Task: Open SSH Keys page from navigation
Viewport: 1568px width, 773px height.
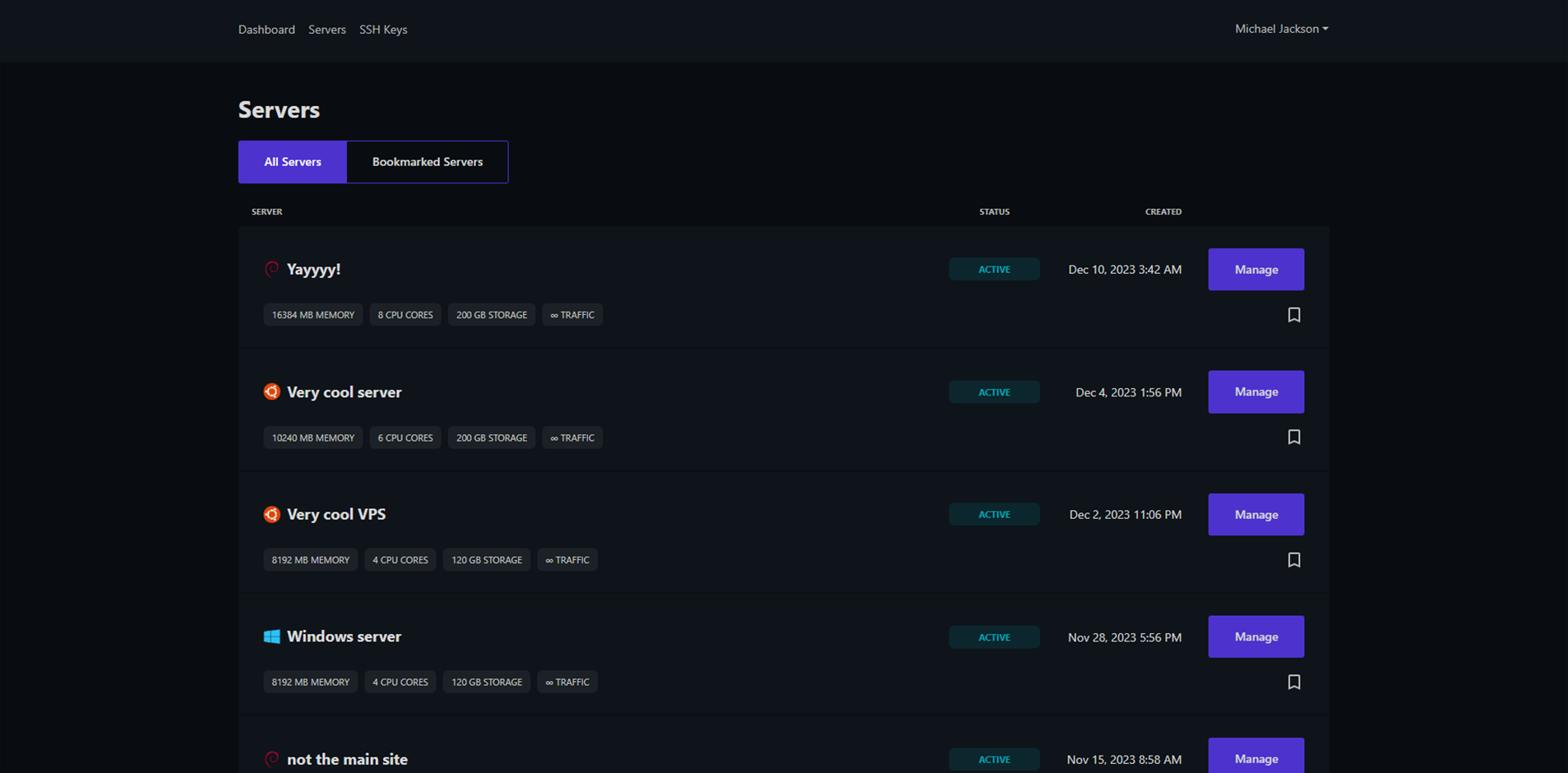Action: [x=383, y=30]
